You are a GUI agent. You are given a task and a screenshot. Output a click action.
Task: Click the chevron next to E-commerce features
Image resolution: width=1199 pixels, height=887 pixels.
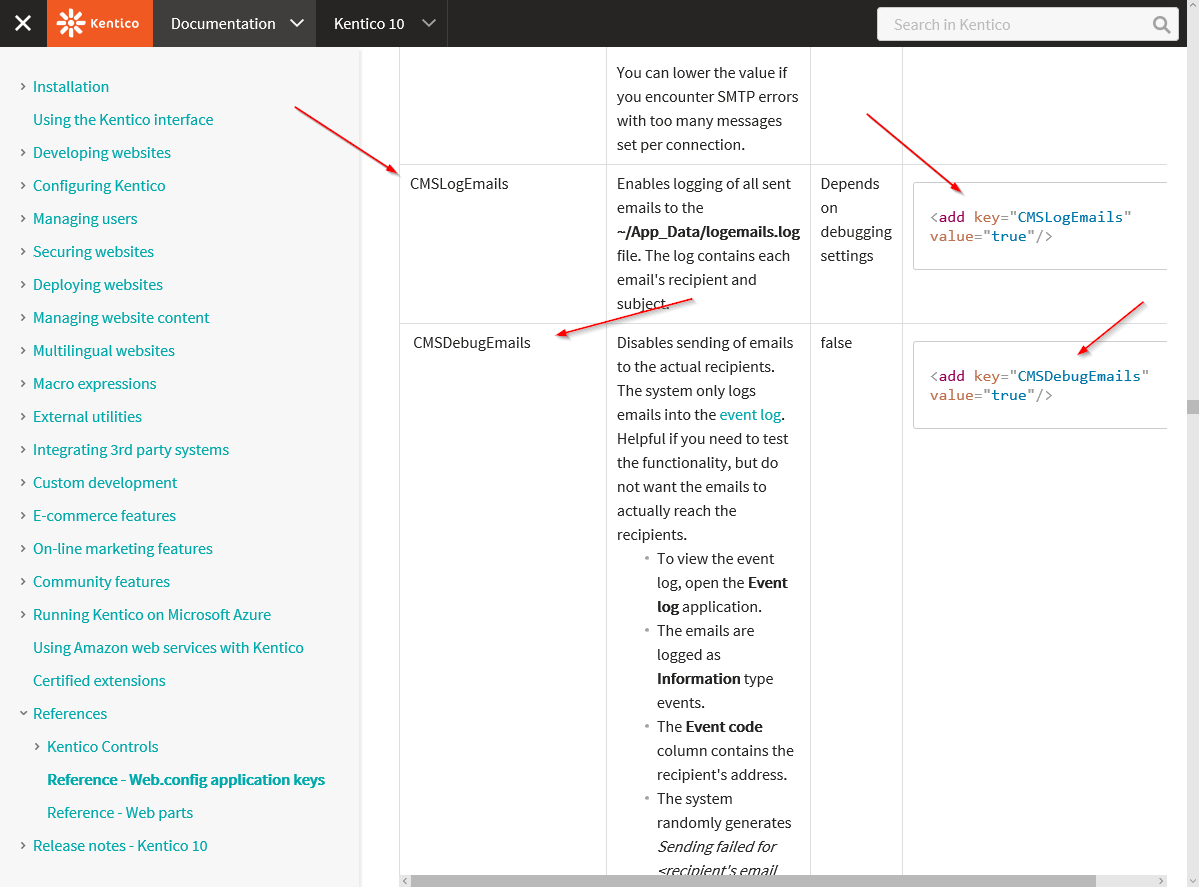(x=23, y=515)
